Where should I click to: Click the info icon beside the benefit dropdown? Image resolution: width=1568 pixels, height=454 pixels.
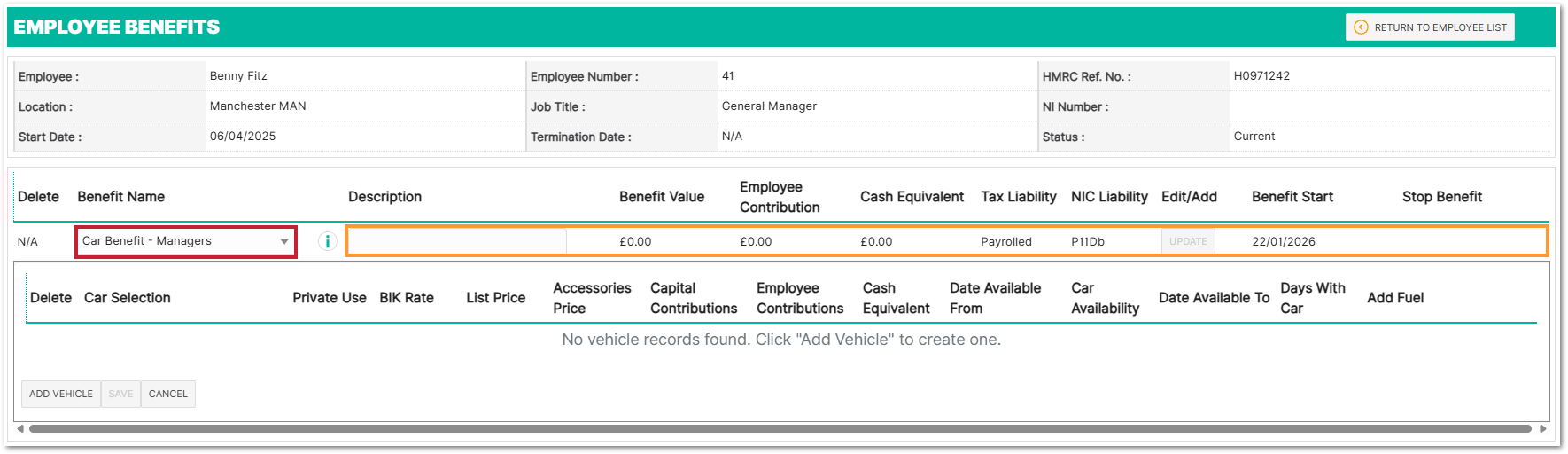[x=327, y=241]
